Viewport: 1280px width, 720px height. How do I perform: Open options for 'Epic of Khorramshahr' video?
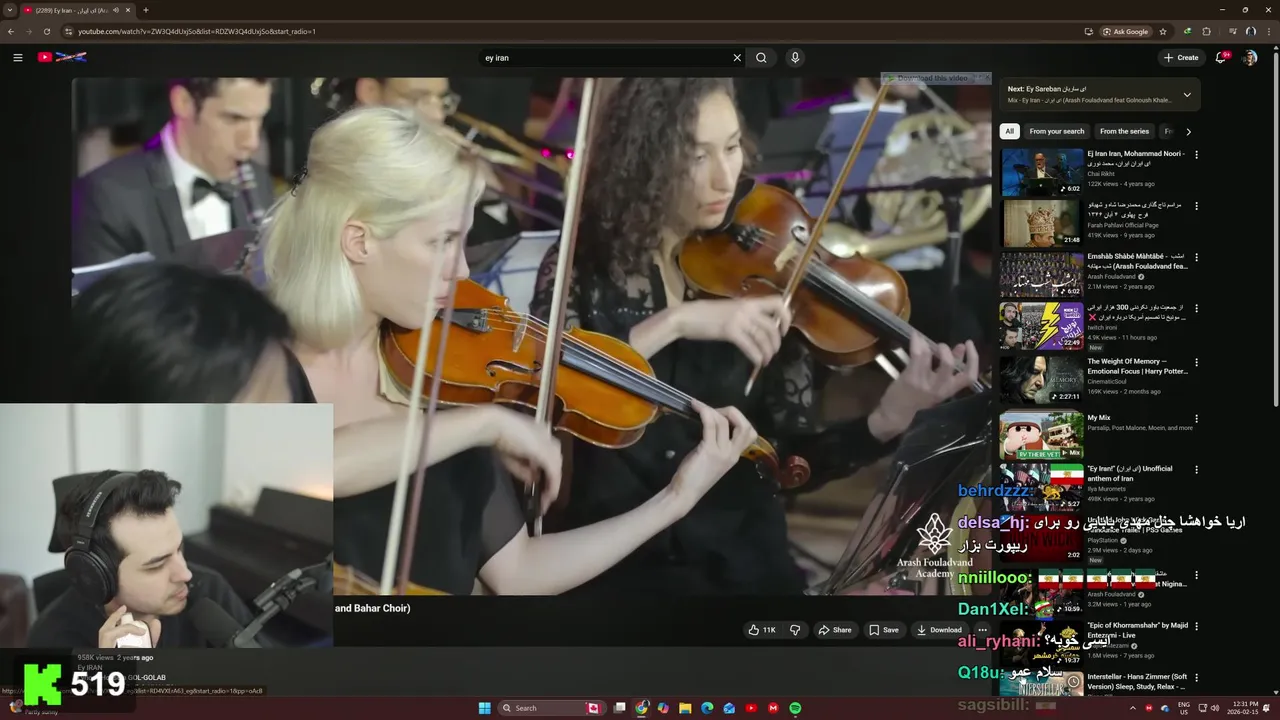[x=1196, y=627]
